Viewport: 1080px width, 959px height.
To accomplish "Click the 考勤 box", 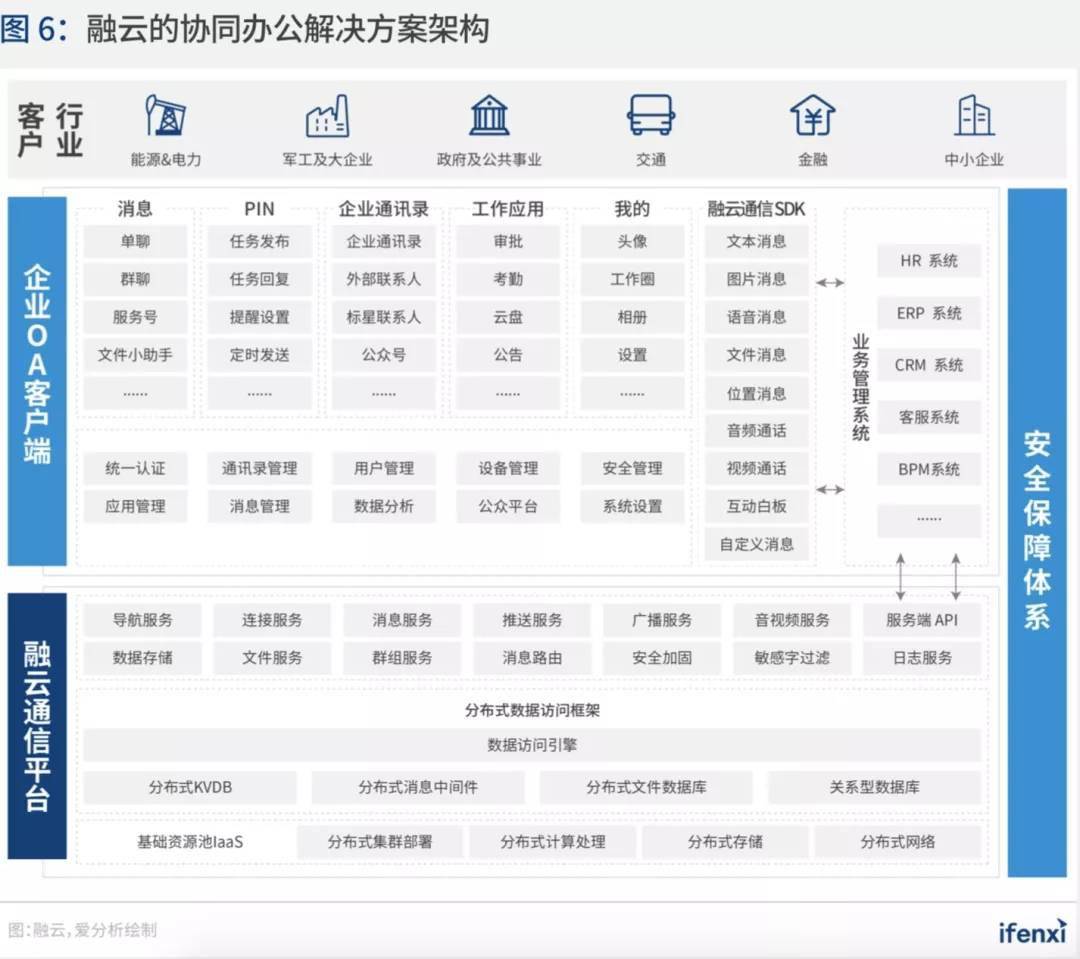I will [508, 279].
